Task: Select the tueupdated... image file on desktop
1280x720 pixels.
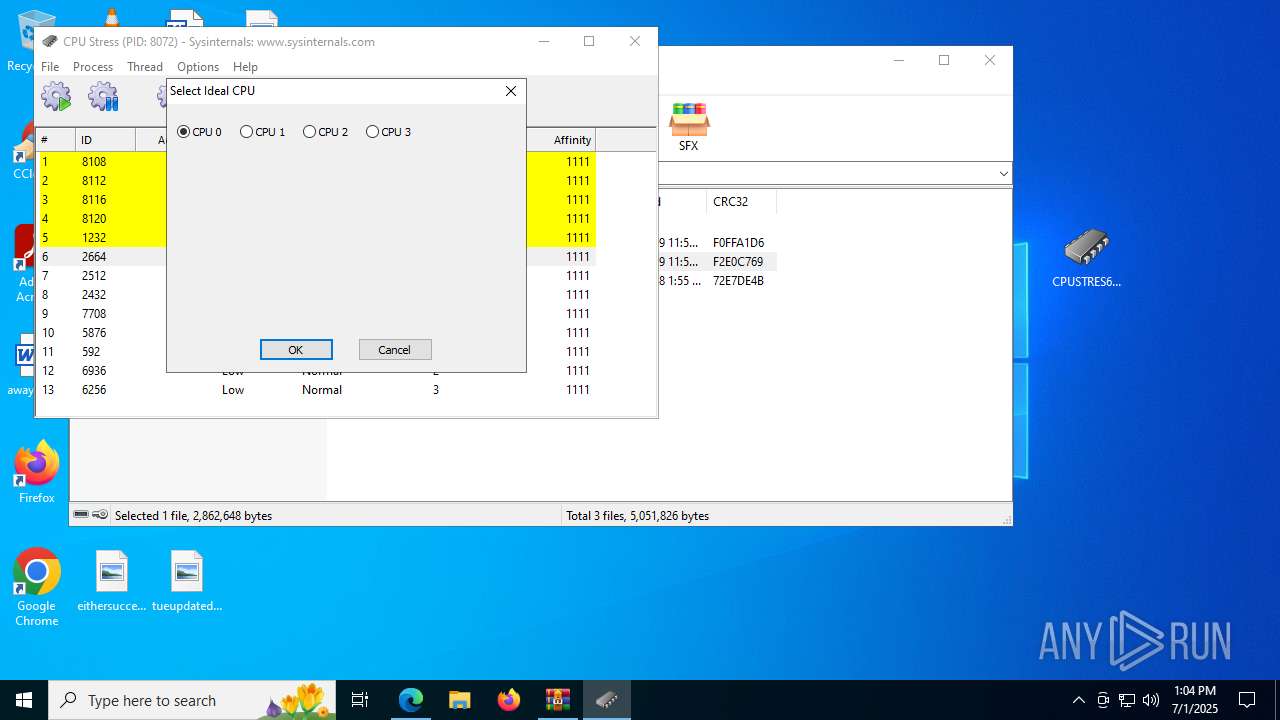Action: click(187, 581)
